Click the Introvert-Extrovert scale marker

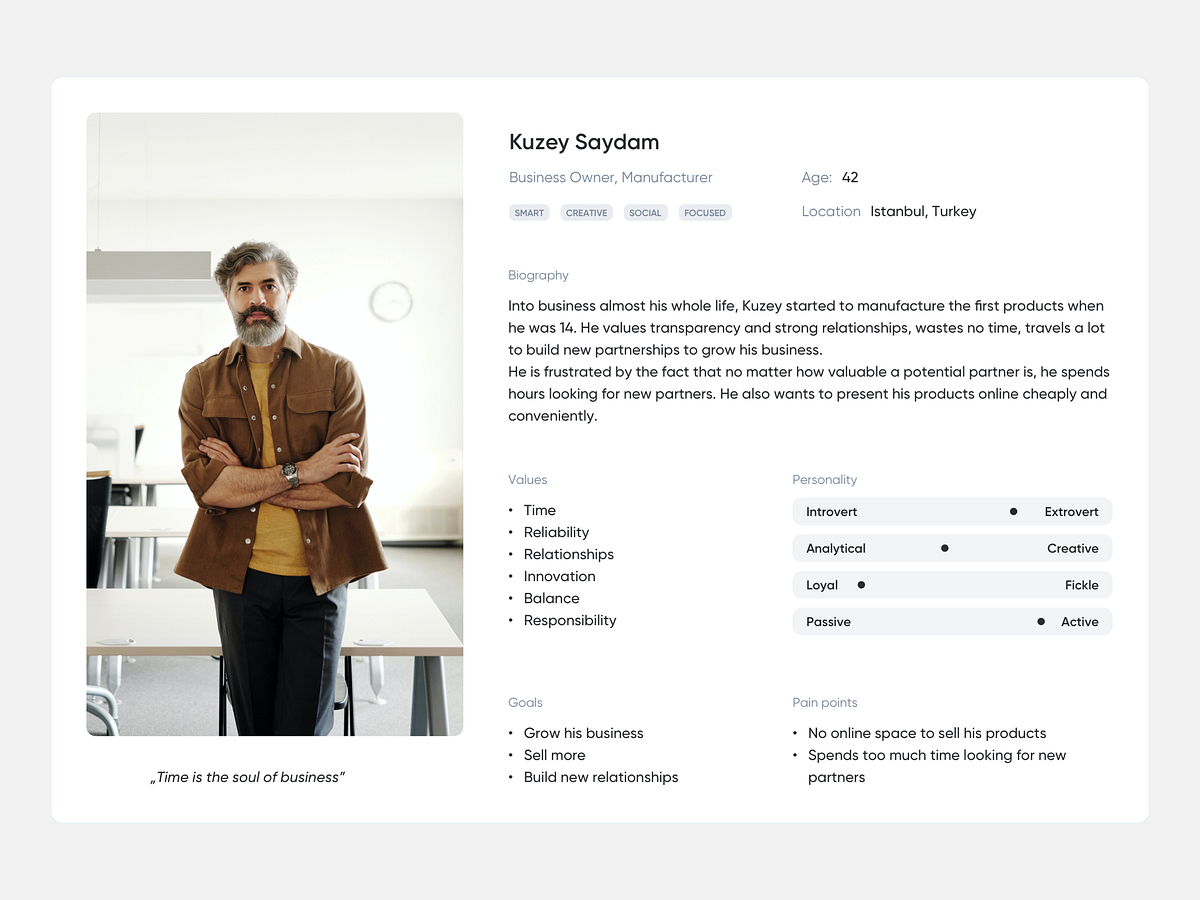coord(1012,511)
